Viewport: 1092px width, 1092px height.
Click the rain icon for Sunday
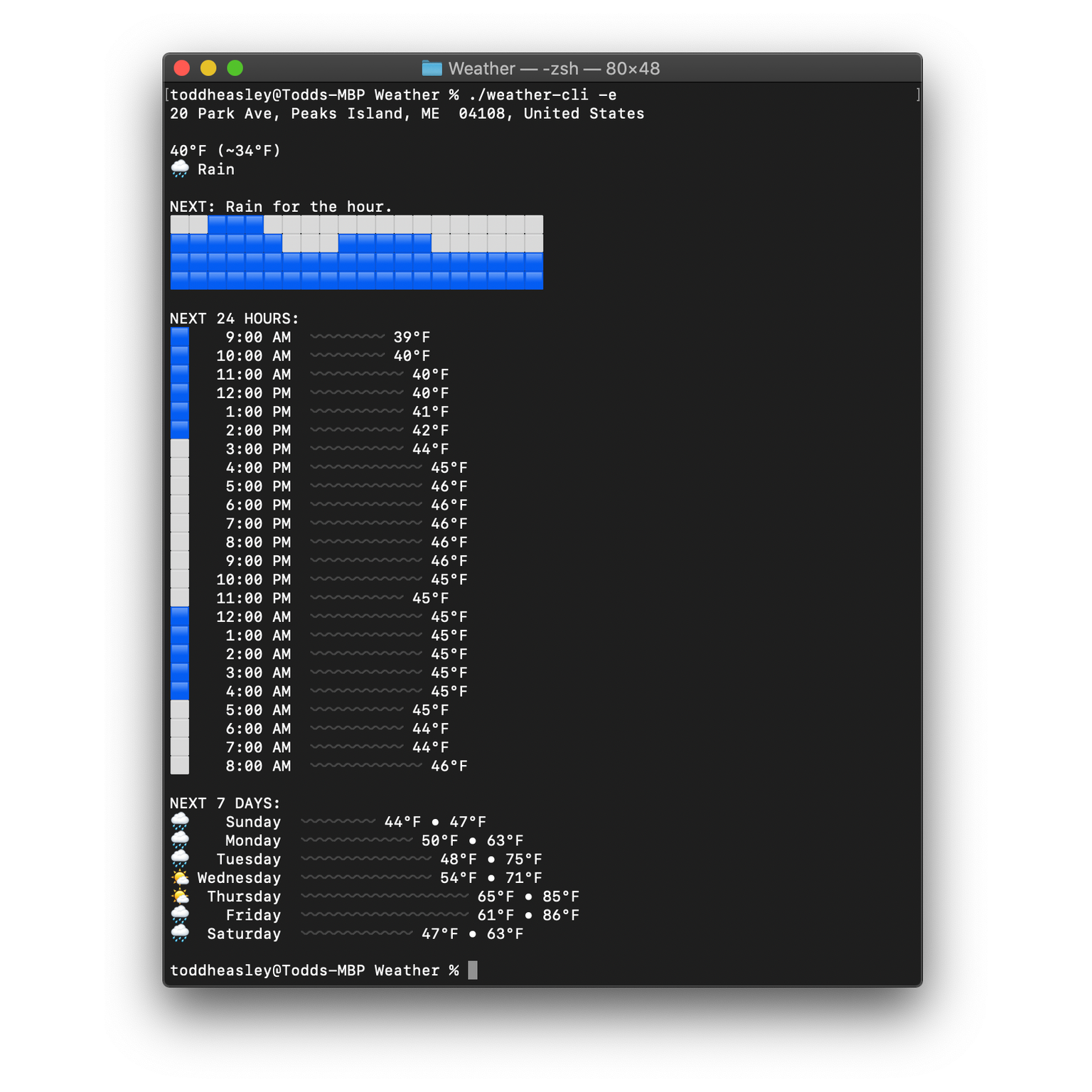(180, 822)
